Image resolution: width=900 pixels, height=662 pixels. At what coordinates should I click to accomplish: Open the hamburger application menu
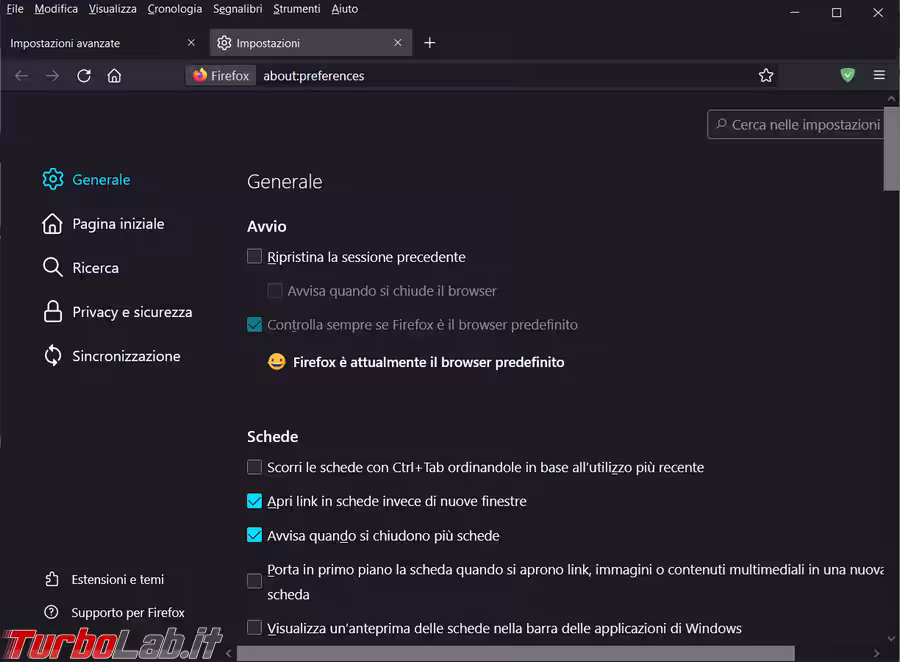[879, 76]
